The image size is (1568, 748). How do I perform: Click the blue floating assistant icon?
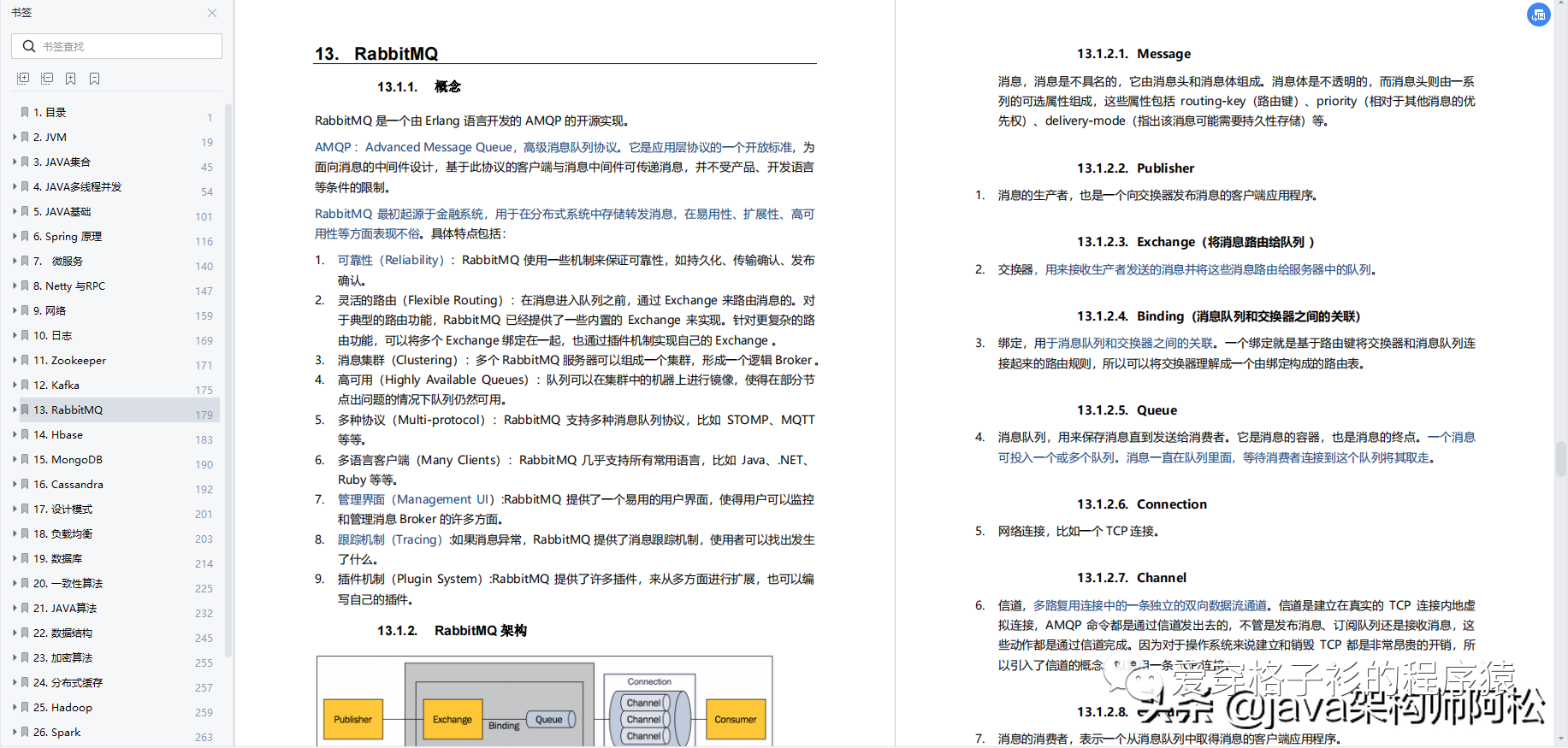(1539, 15)
